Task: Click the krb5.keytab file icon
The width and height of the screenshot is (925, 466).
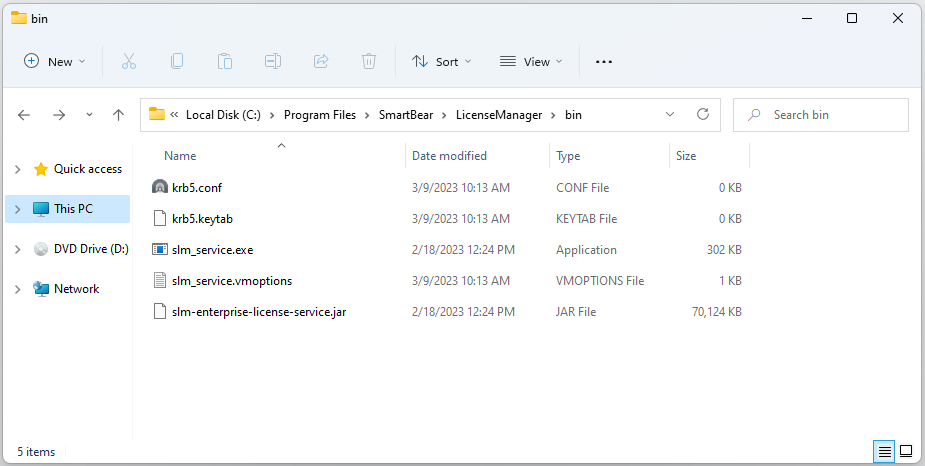Action: coord(160,219)
